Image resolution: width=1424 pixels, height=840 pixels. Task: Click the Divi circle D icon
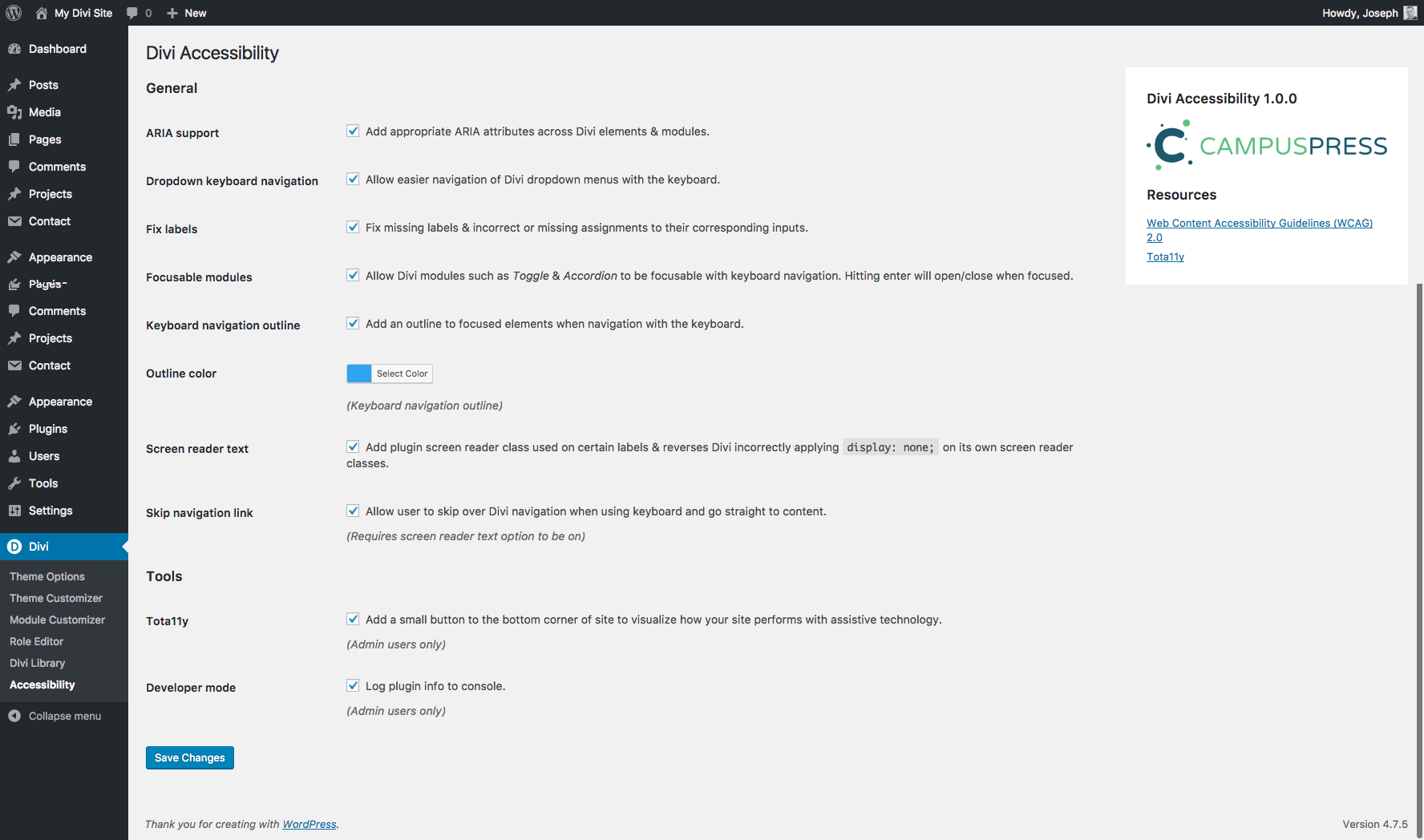[14, 547]
